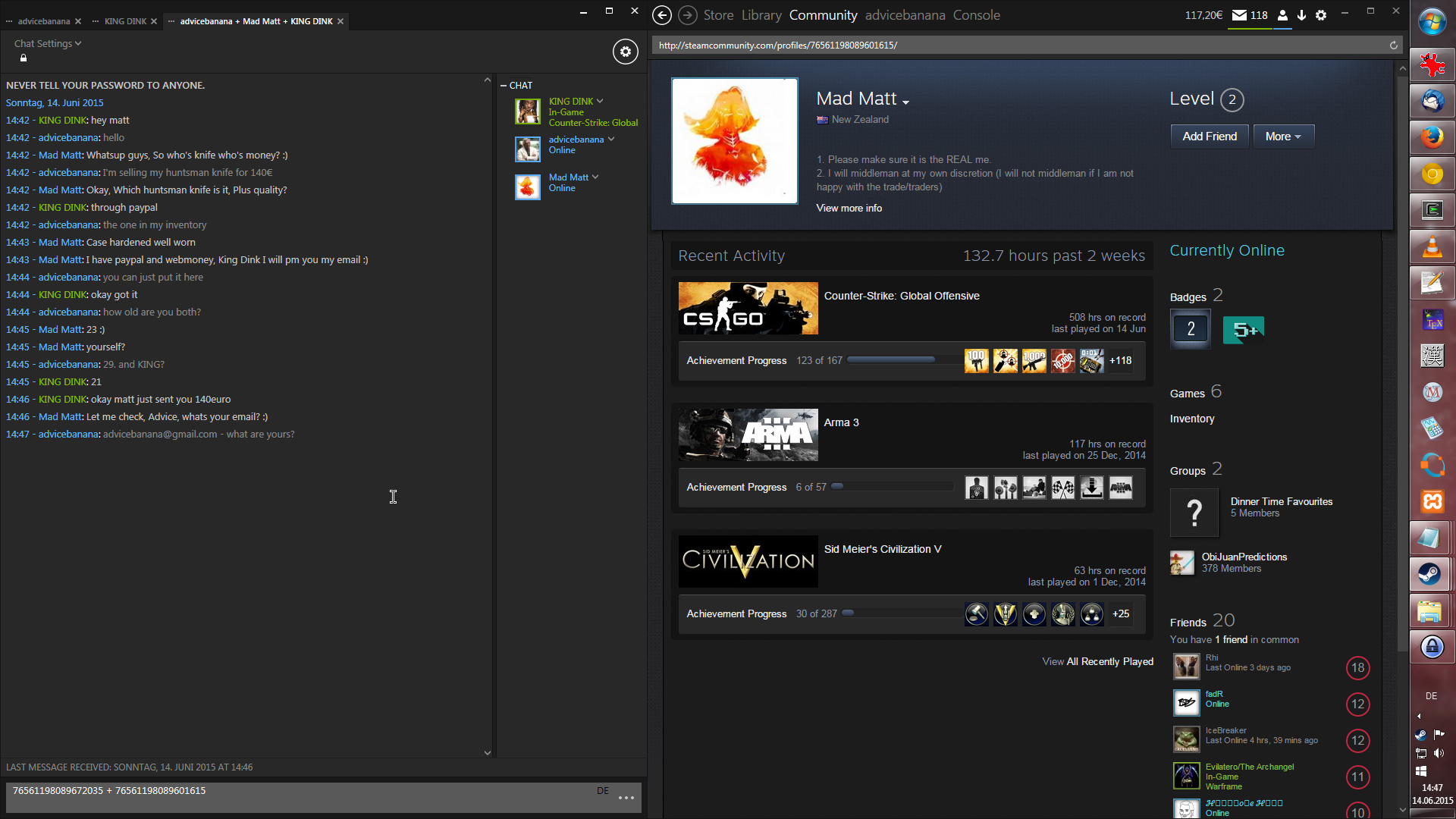This screenshot has width=1456, height=819.
Task: Expand Chat Settings dropdown
Action: [x=47, y=44]
